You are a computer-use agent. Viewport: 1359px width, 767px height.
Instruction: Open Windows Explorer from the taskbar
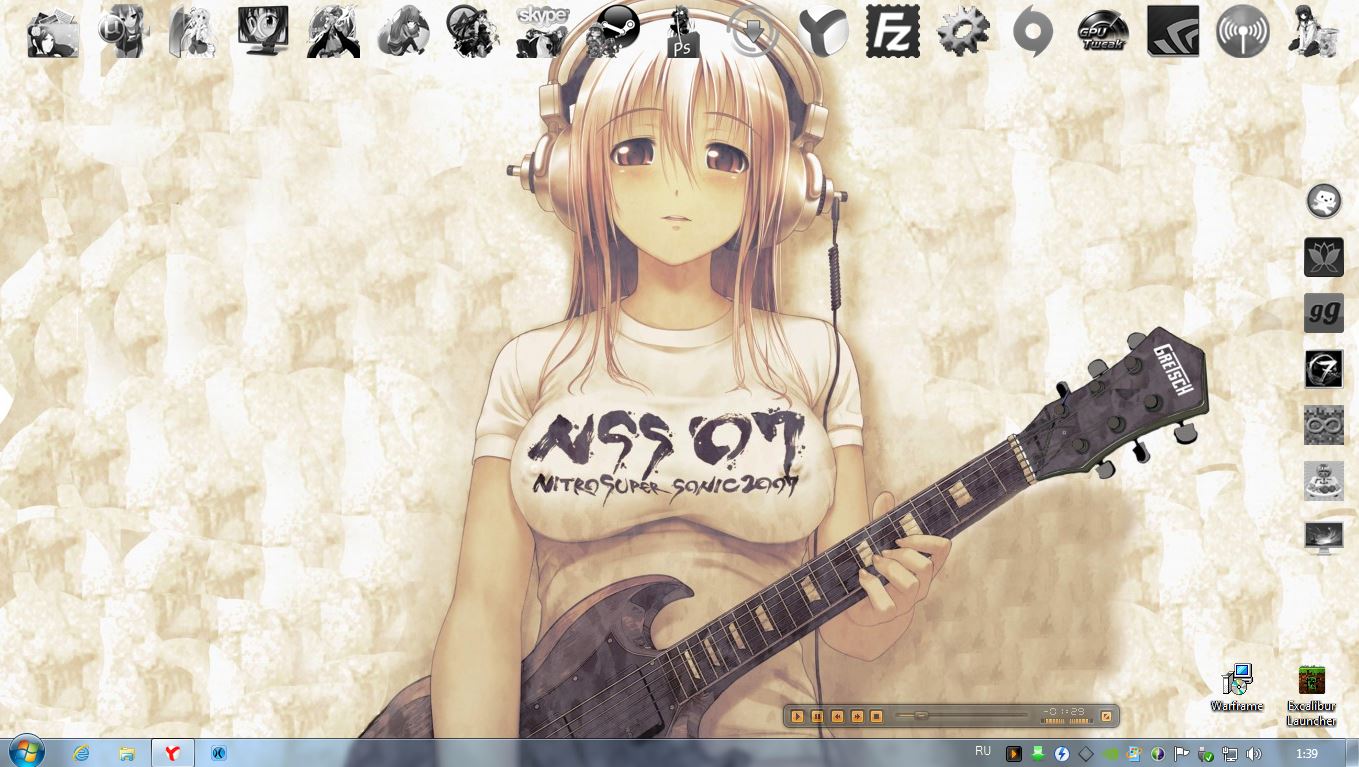127,753
